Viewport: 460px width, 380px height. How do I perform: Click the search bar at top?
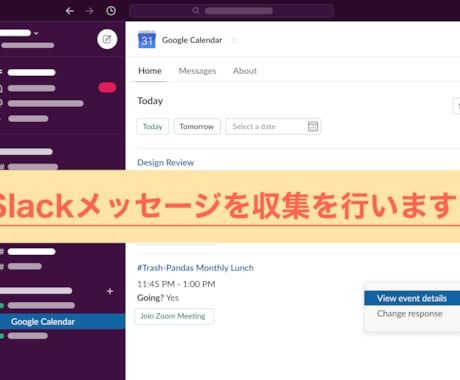[x=232, y=11]
